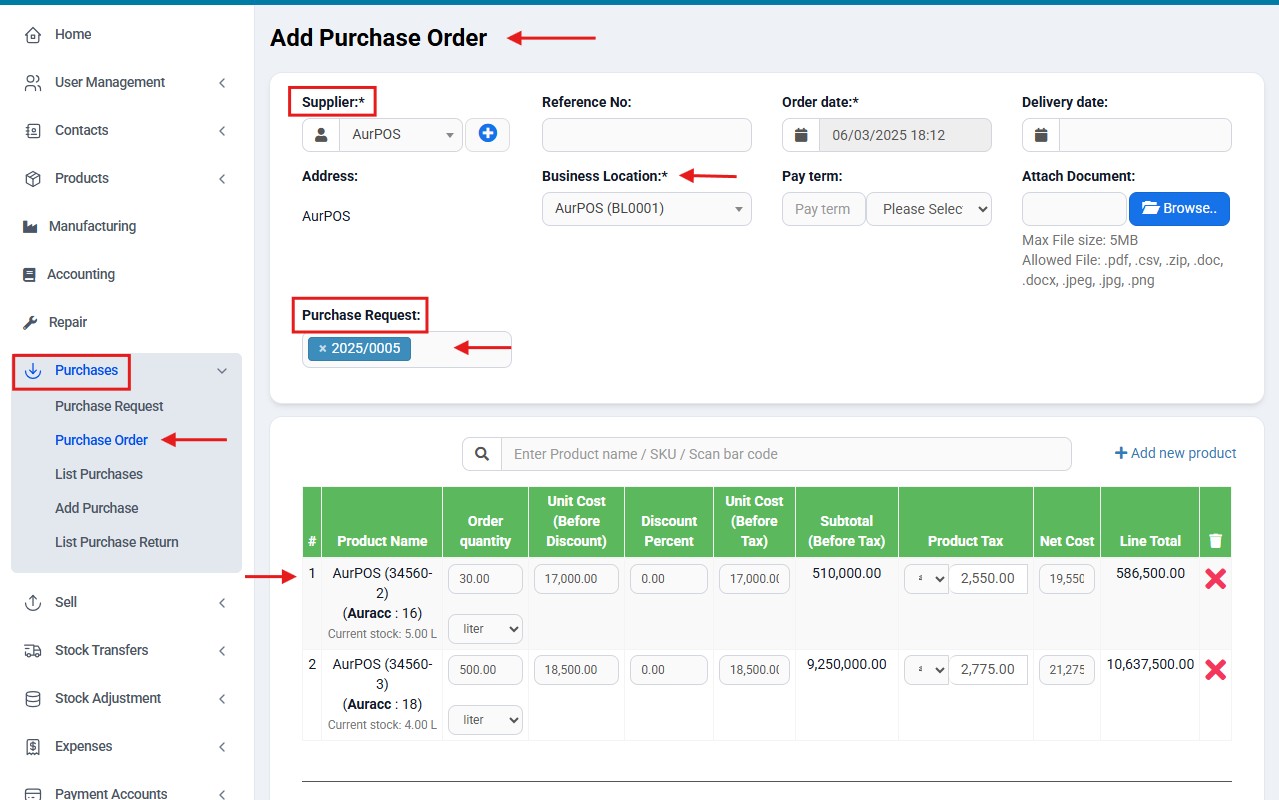Viewport: 1279px width, 800px height.
Task: Click the Stock Transfers truck icon
Action: point(33,651)
